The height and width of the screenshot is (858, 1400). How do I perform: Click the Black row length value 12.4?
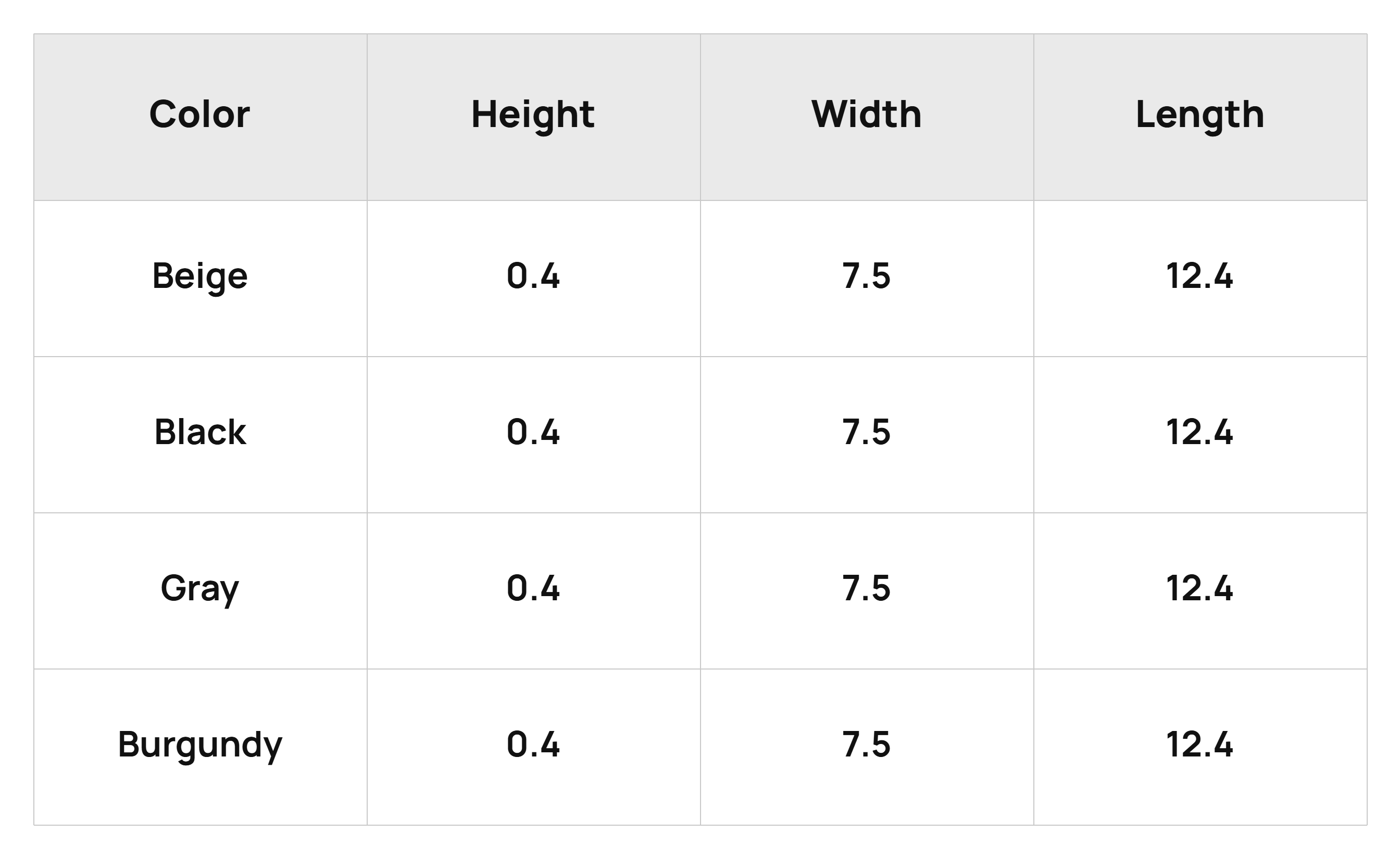point(1200,432)
